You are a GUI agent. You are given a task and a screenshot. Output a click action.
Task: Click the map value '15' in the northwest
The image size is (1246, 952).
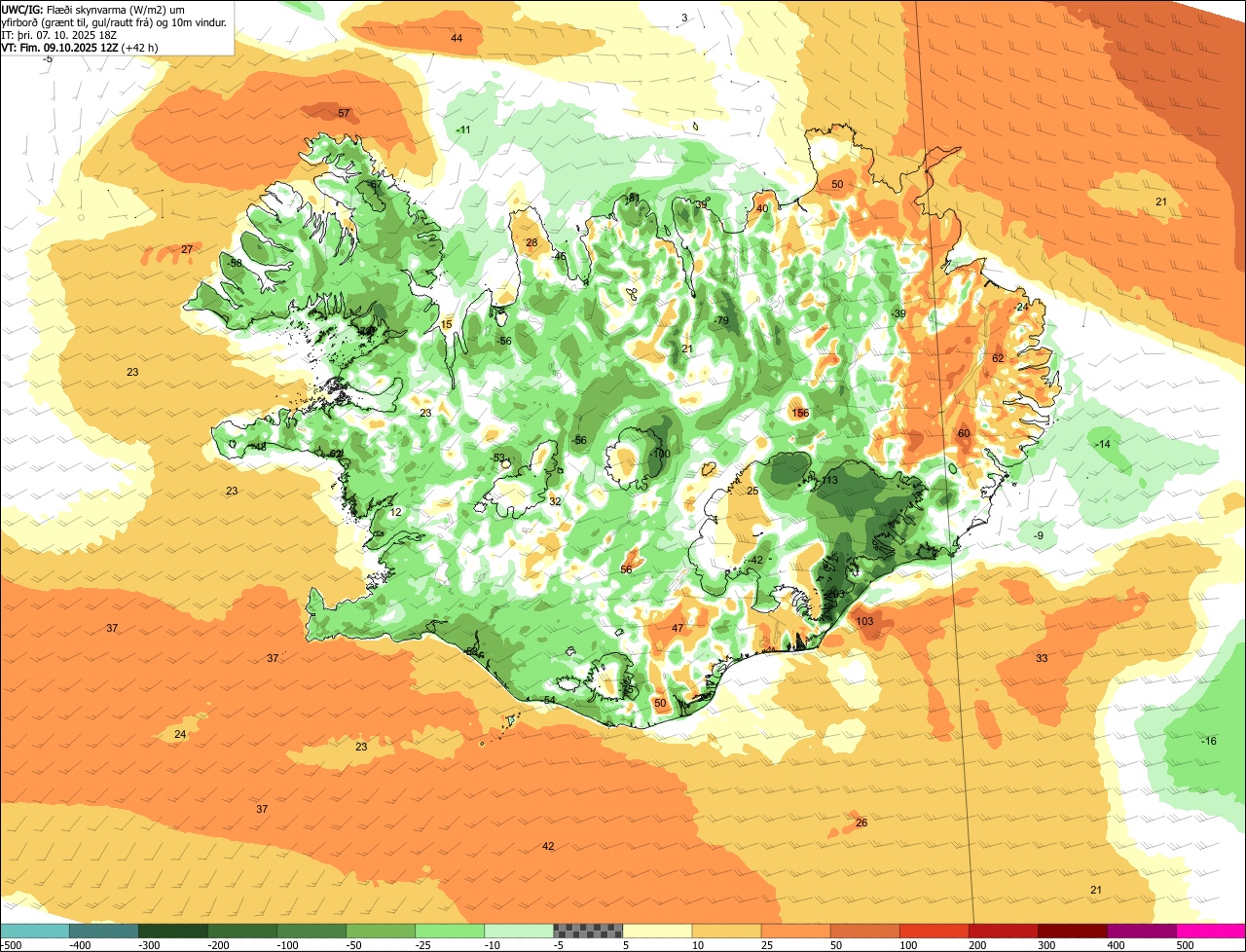pos(447,324)
